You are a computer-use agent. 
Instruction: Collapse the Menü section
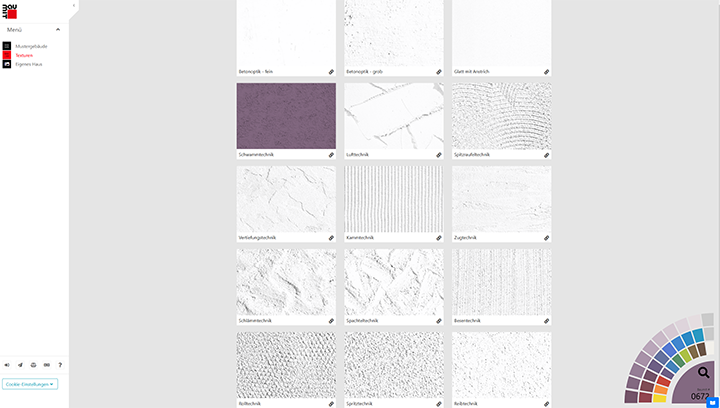pyautogui.click(x=58, y=30)
